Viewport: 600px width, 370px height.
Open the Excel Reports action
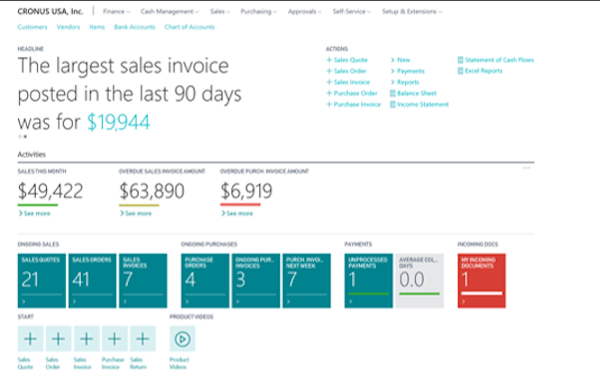point(480,71)
